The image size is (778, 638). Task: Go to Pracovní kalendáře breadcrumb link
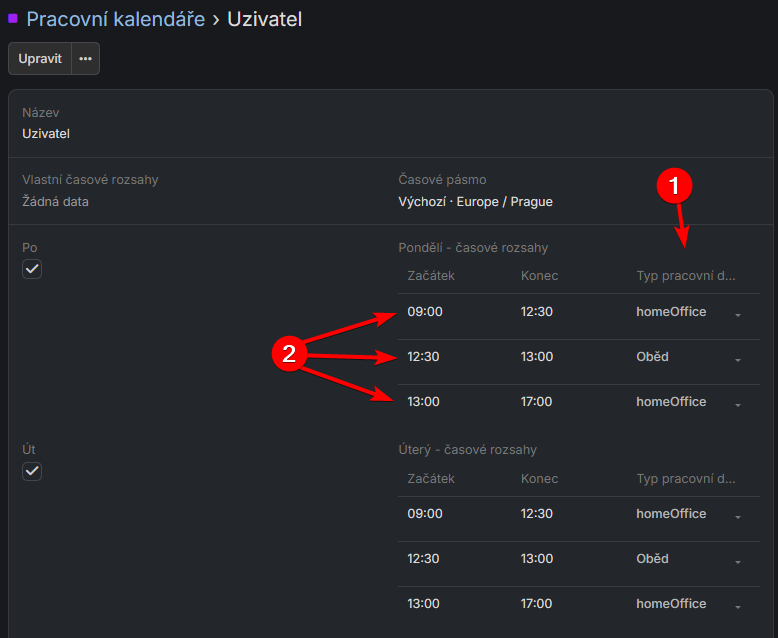coord(115,19)
